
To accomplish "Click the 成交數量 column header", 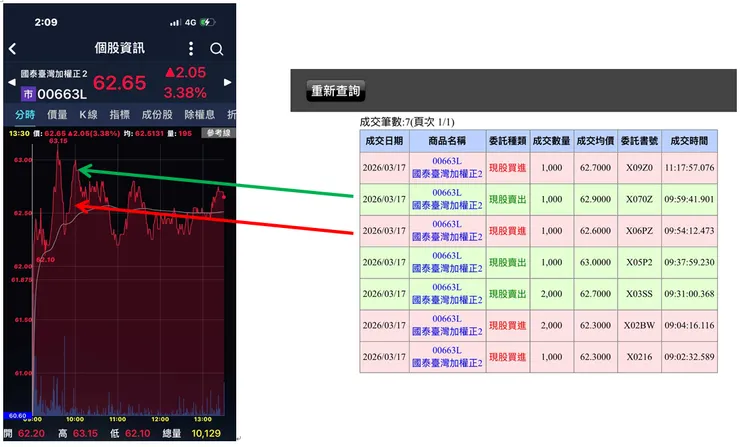I will pos(552,141).
